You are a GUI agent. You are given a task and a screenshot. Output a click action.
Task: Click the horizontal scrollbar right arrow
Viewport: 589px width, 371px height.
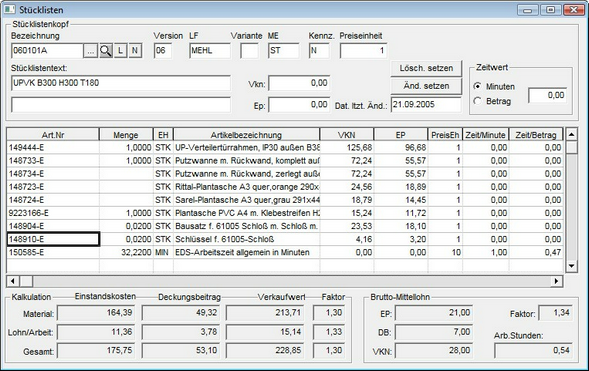point(556,281)
